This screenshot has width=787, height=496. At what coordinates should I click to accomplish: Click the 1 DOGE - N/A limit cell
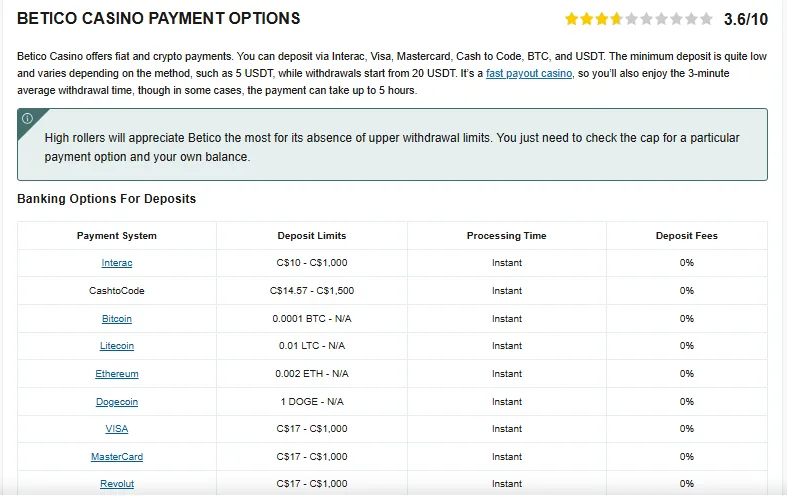point(312,402)
